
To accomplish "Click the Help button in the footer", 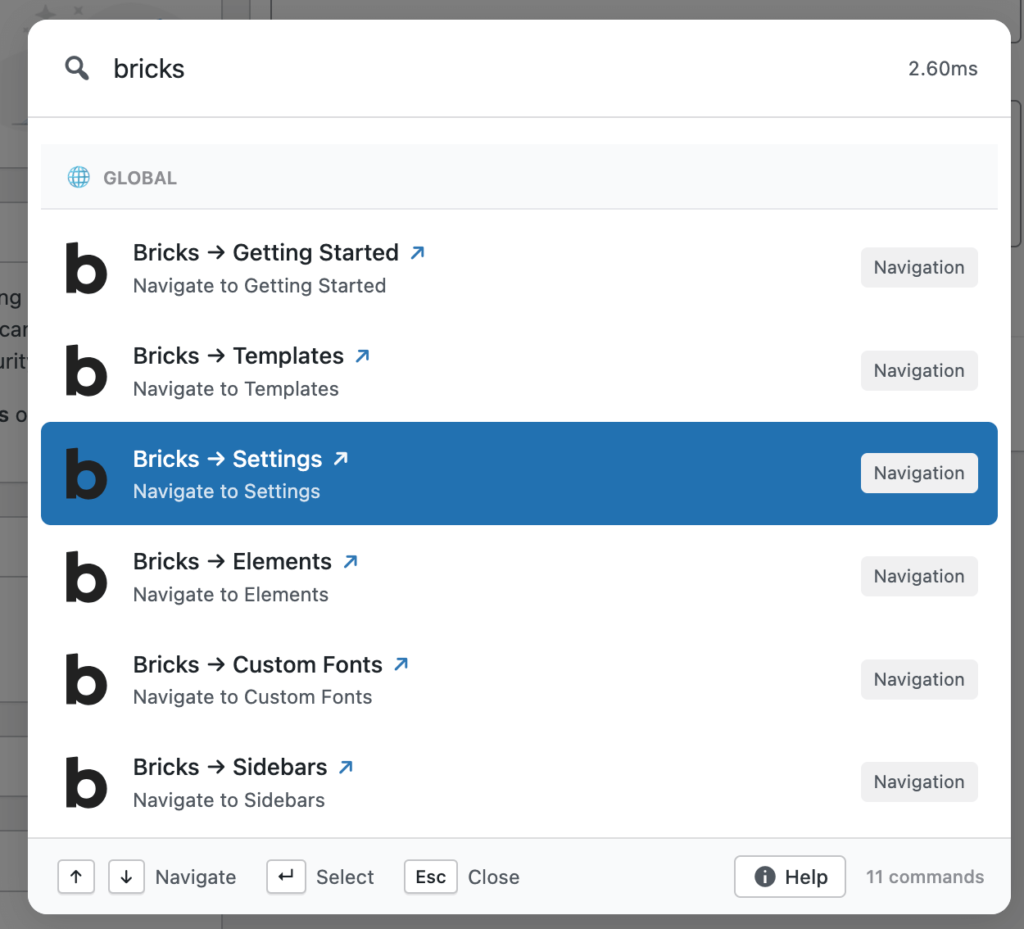I will tap(789, 877).
